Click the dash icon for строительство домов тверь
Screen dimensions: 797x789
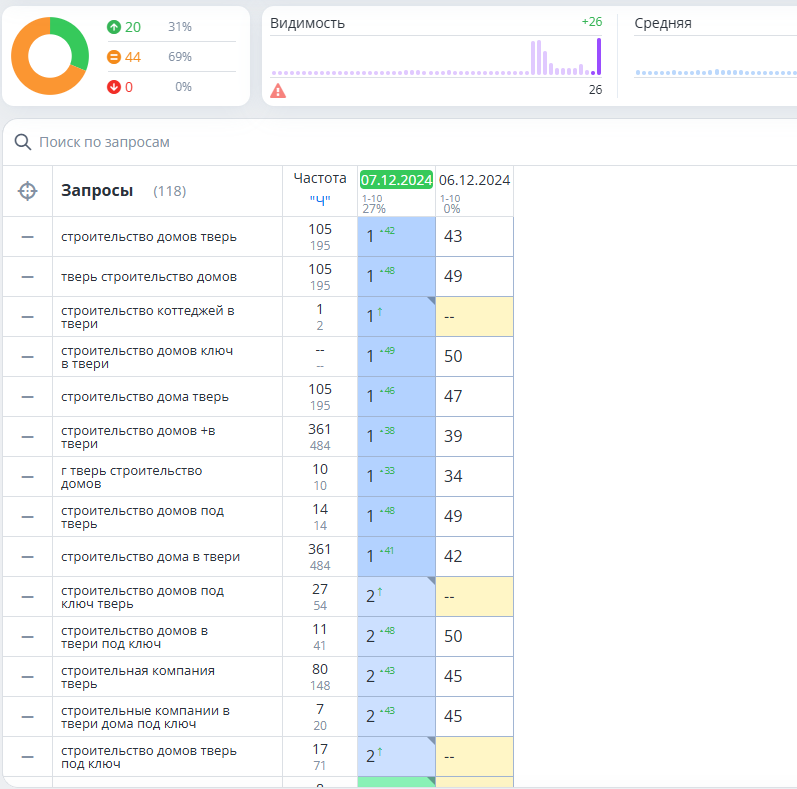pos(27,237)
